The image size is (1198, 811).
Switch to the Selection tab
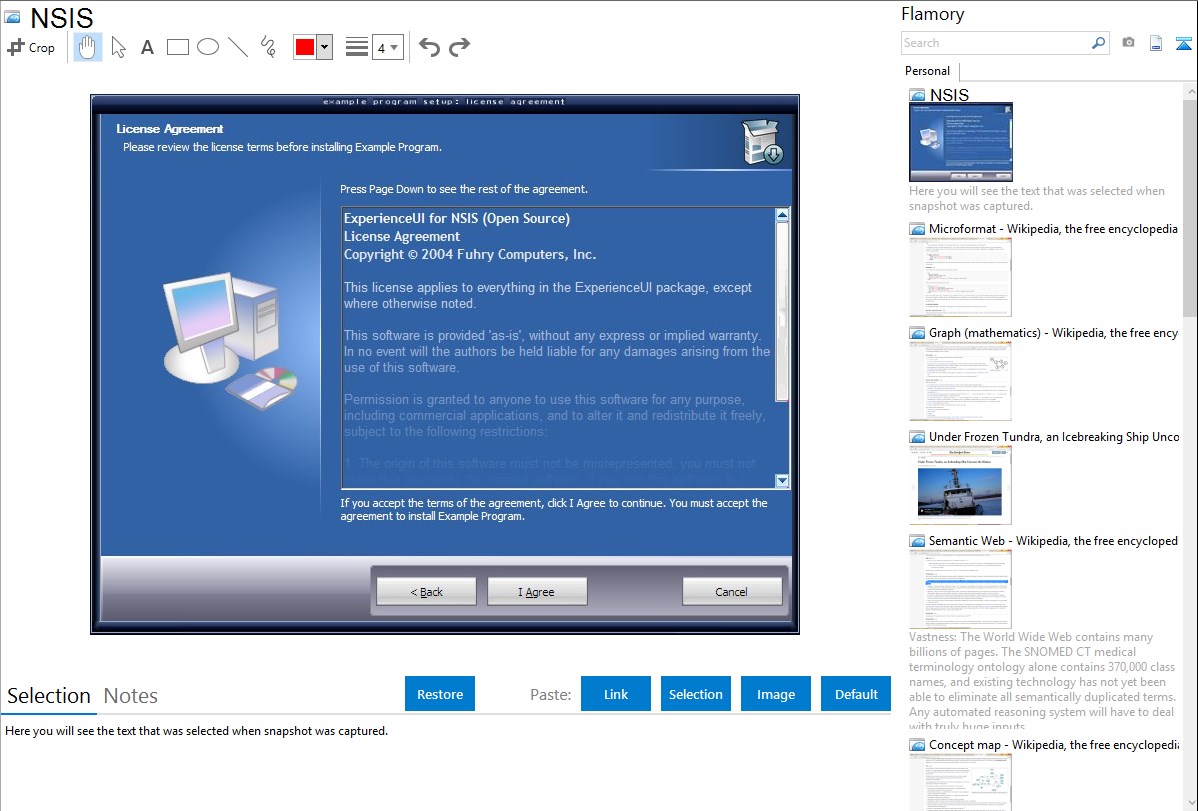coord(49,696)
